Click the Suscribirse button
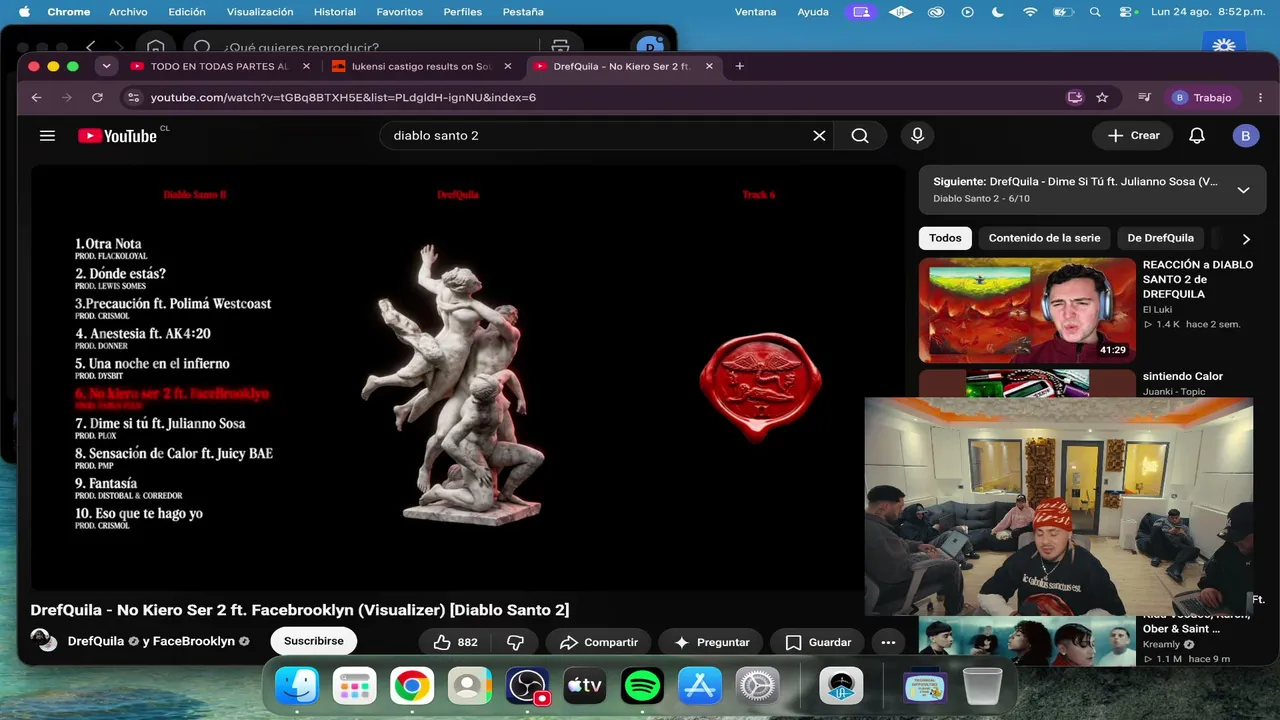The image size is (1280, 720). 314,641
